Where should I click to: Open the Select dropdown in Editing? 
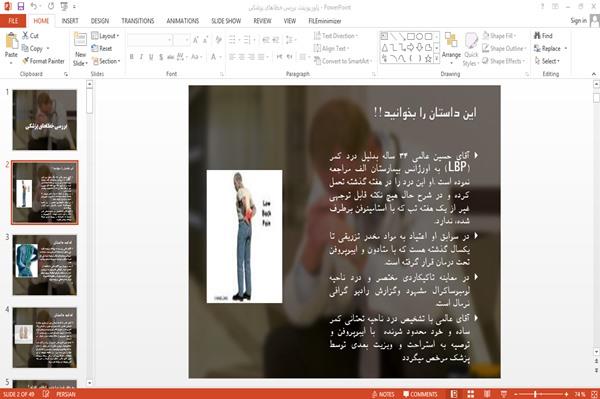point(548,61)
